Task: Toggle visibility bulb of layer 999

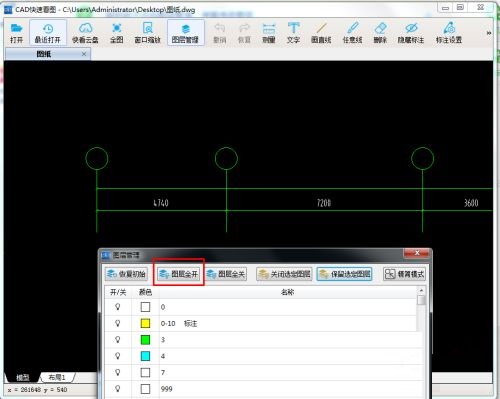Action: click(118, 389)
